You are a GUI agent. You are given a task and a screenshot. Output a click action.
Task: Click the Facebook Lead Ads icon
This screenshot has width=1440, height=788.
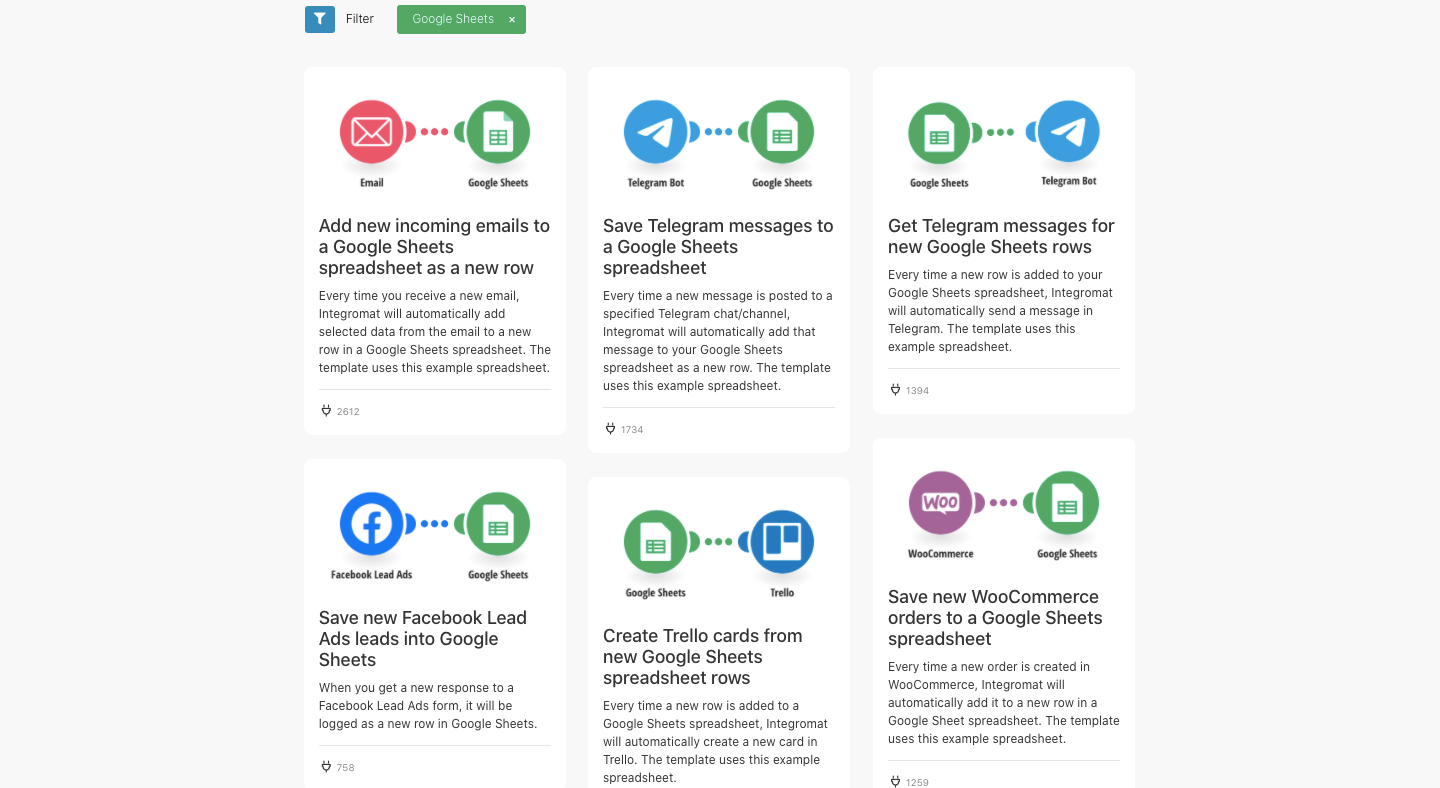372,522
